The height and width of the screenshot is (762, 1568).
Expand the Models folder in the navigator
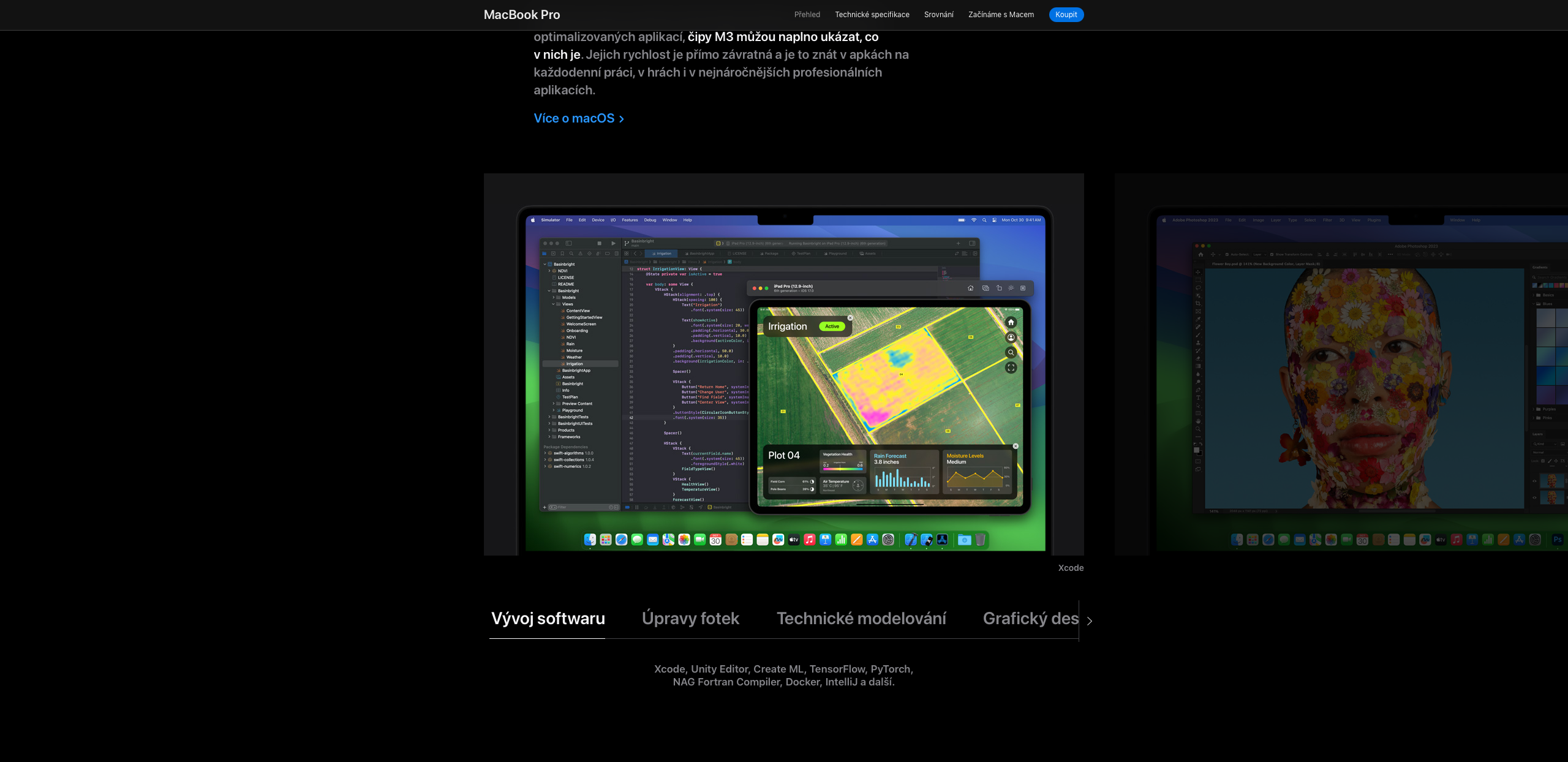[553, 298]
